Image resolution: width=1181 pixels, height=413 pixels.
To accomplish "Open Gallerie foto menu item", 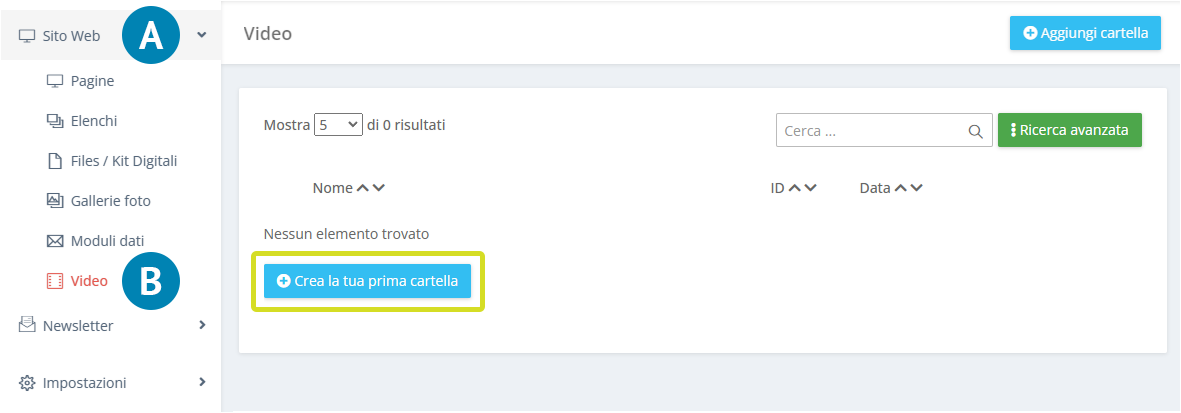I will click(111, 201).
